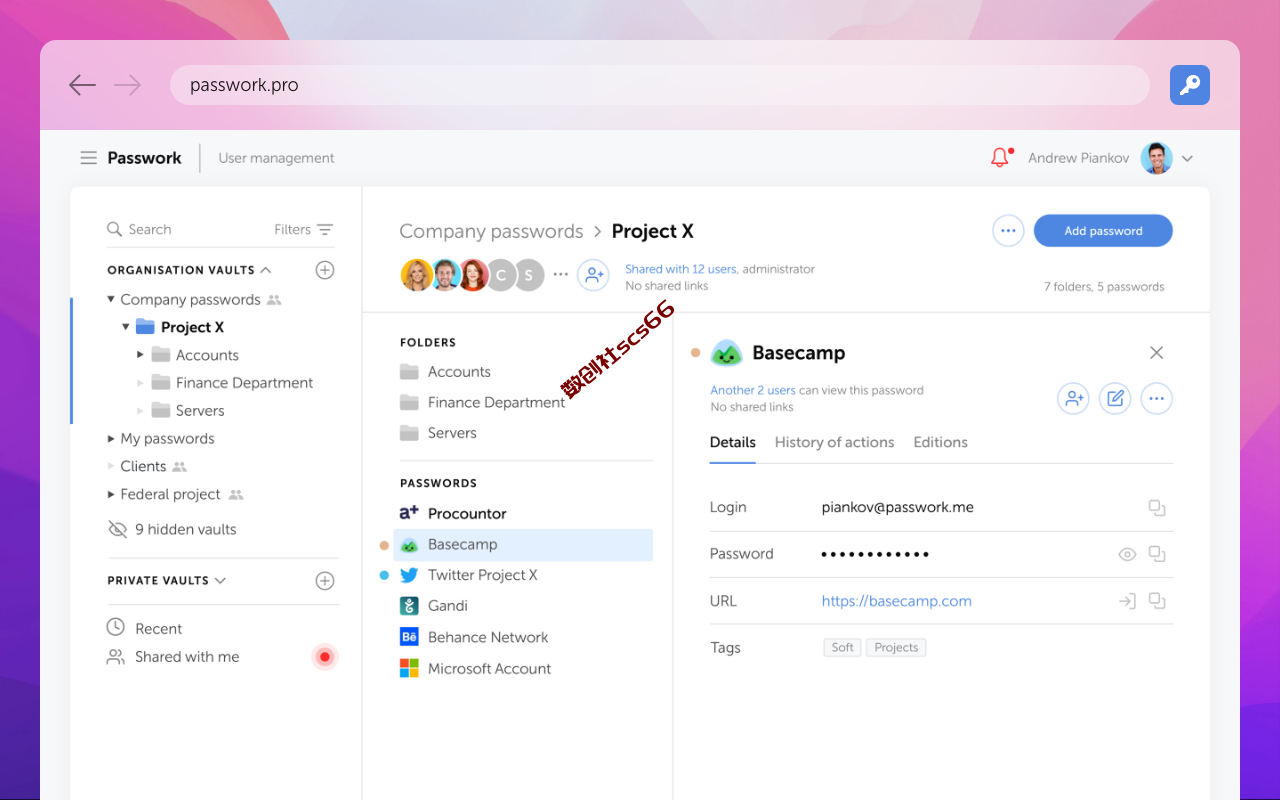The height and width of the screenshot is (800, 1280).
Task: Open the Shared with 12 users link
Action: (x=681, y=269)
